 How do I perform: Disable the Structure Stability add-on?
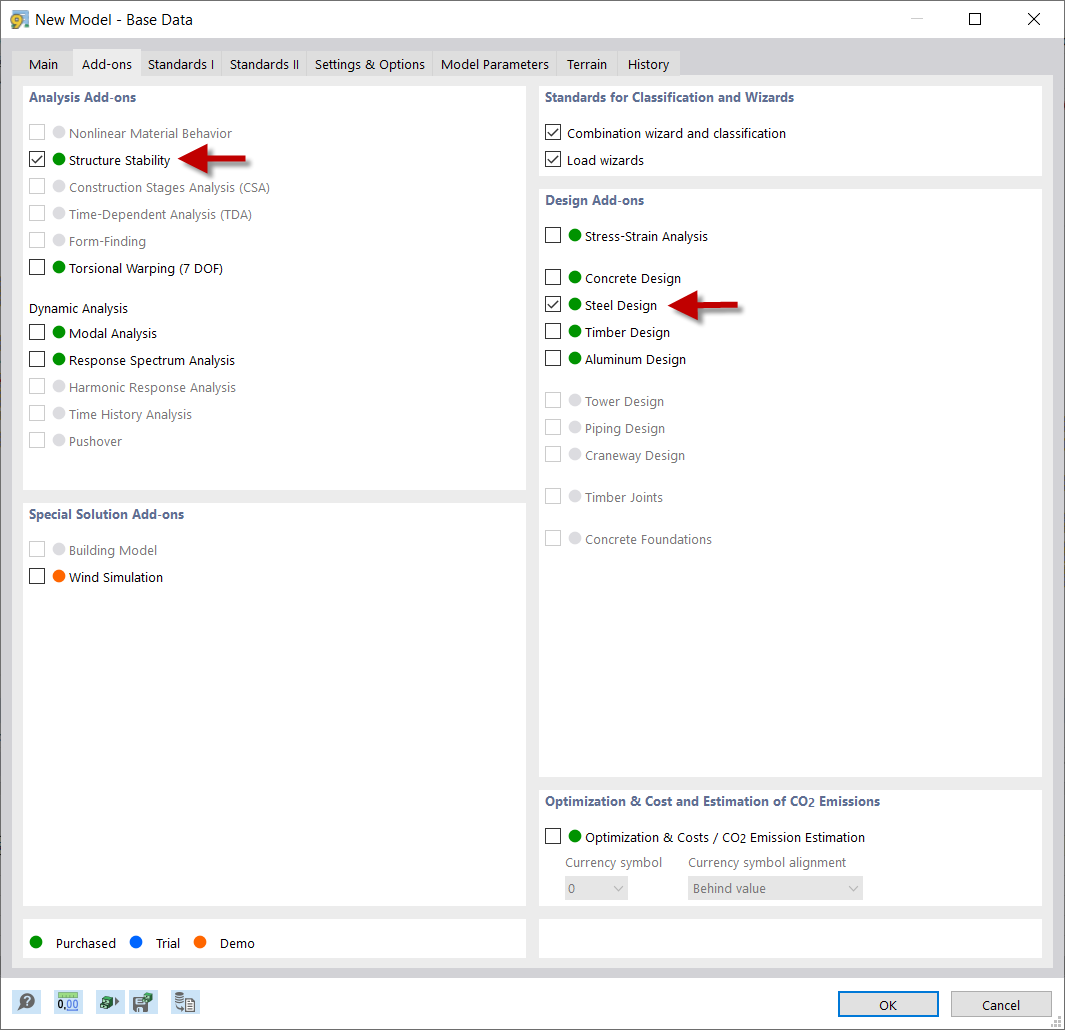[x=37, y=159]
